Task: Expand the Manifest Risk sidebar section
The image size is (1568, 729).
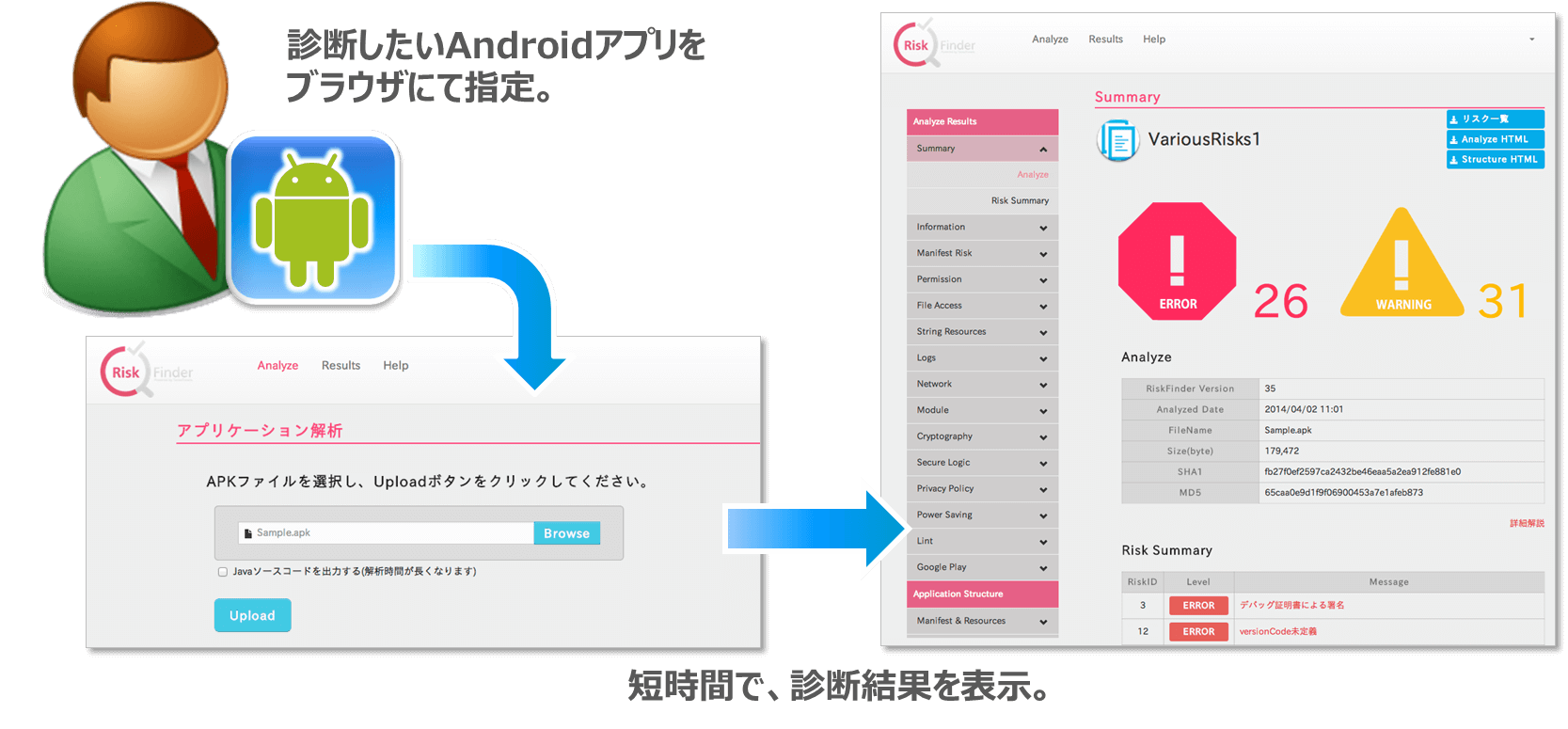Action: coord(982,253)
